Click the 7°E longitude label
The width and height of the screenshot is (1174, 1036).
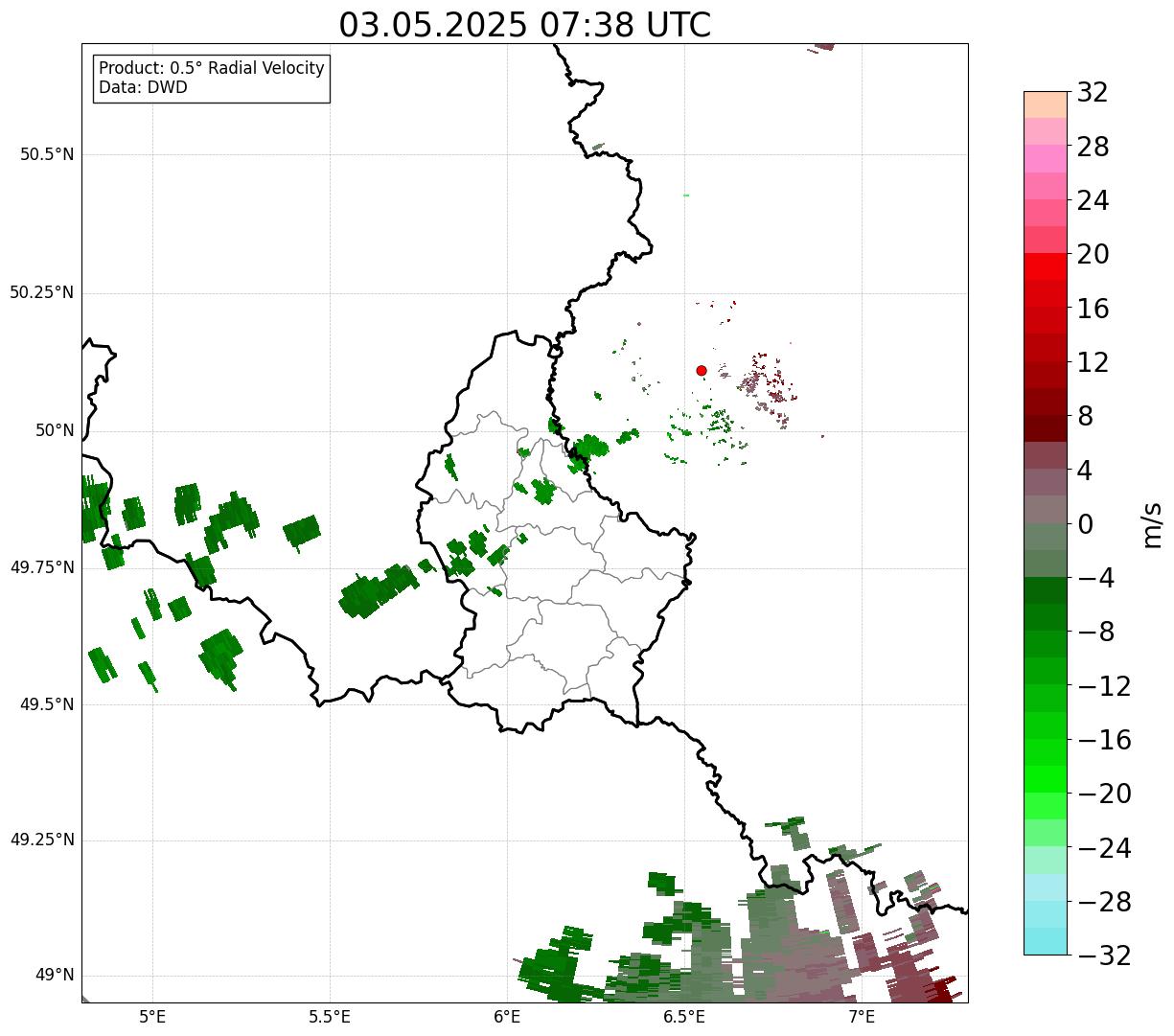(x=863, y=1017)
